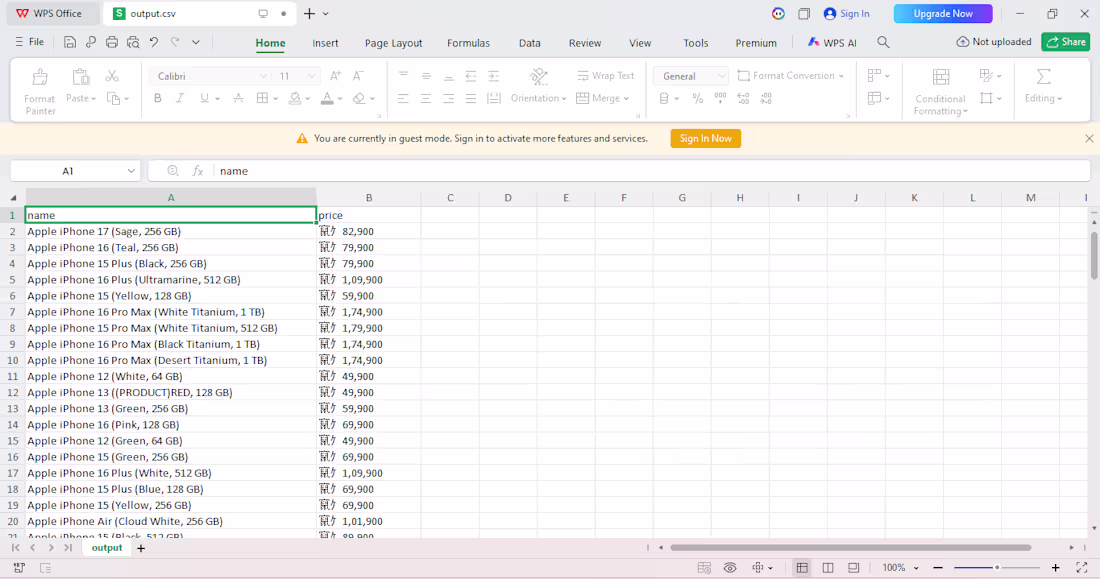Click the Share button

(x=1066, y=42)
